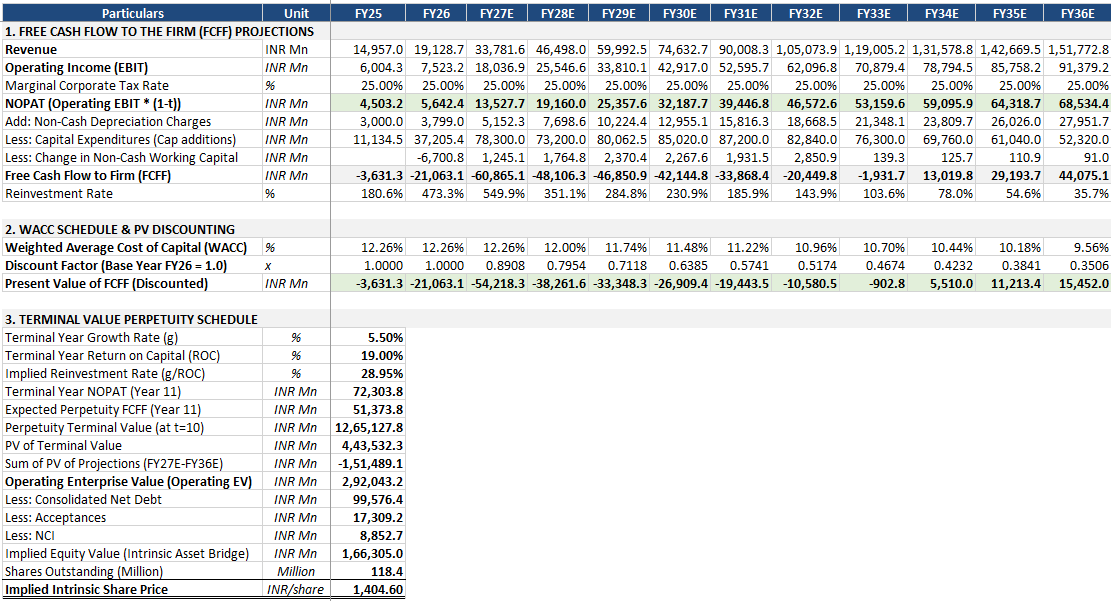The height and width of the screenshot is (601, 1111).
Task: Select 'Terminal Year NOPAT (Year 11)' label
Action: click(93, 392)
